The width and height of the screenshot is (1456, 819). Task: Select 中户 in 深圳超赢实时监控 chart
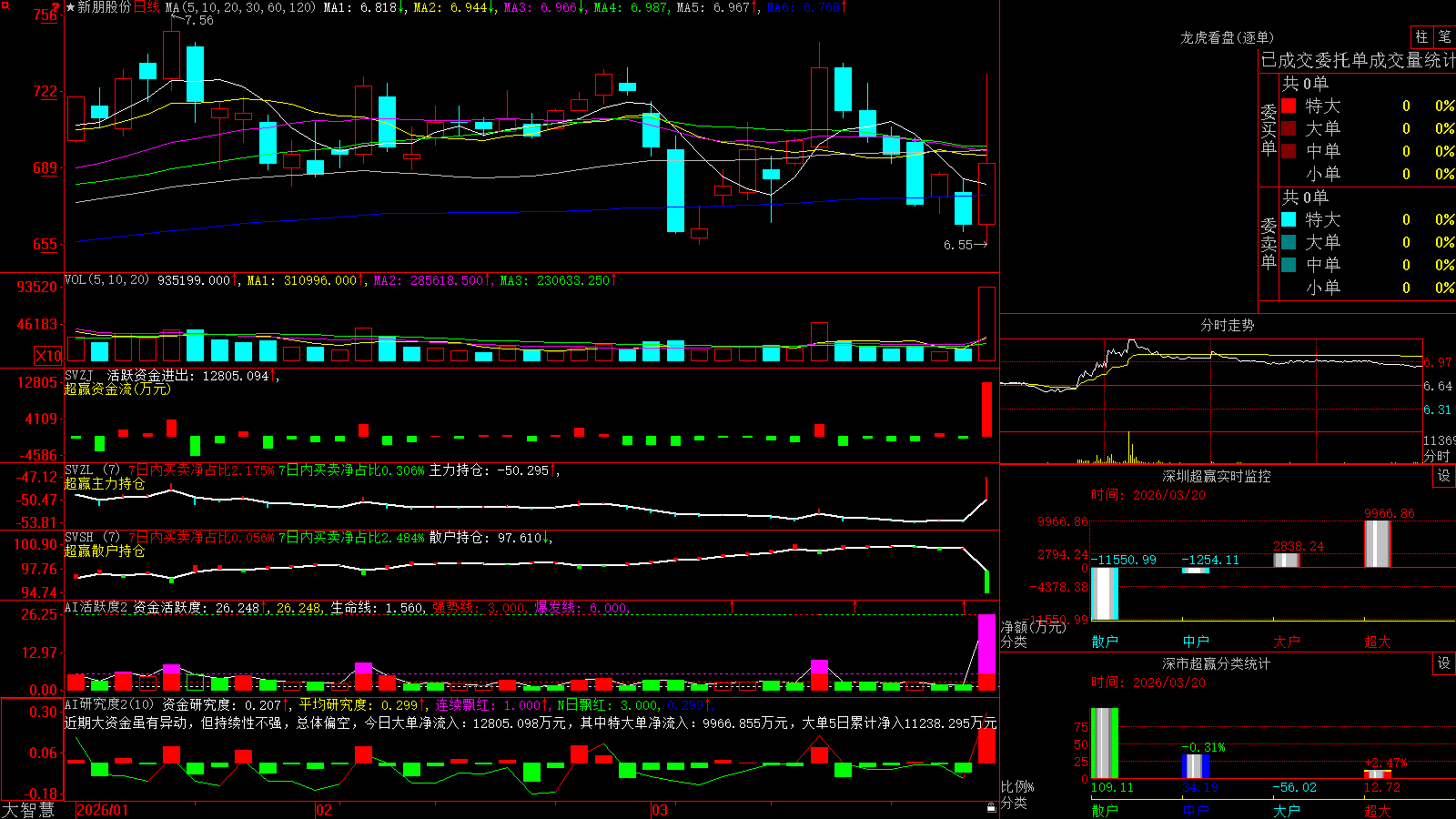[1196, 642]
